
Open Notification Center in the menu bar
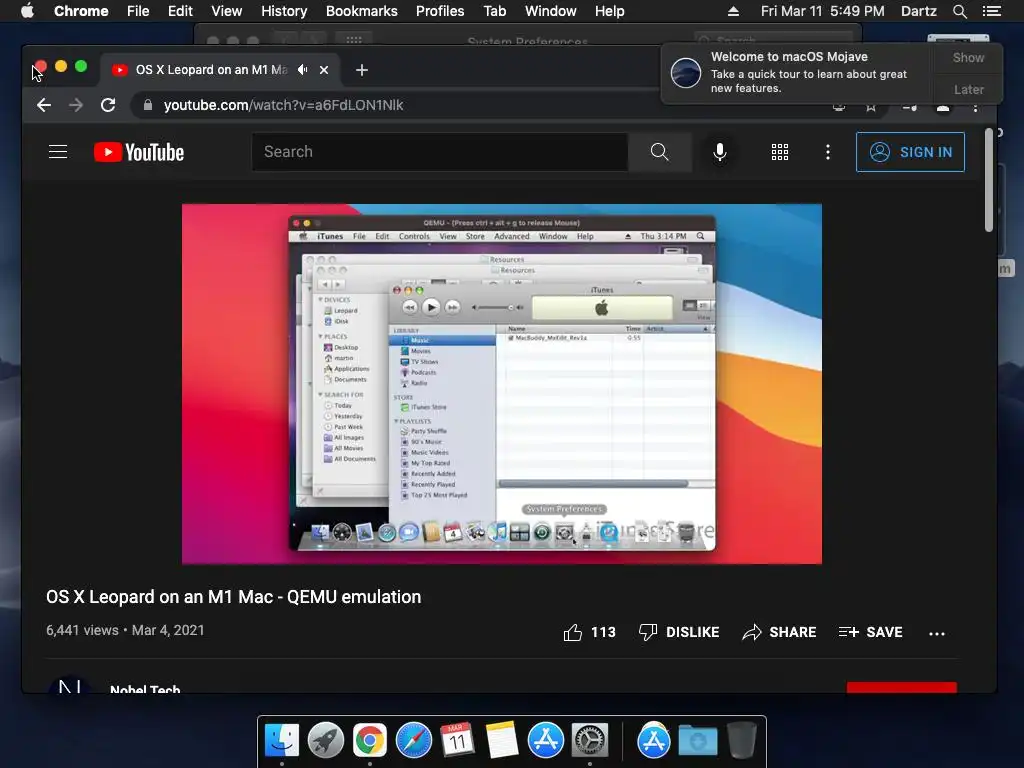pyautogui.click(x=992, y=11)
